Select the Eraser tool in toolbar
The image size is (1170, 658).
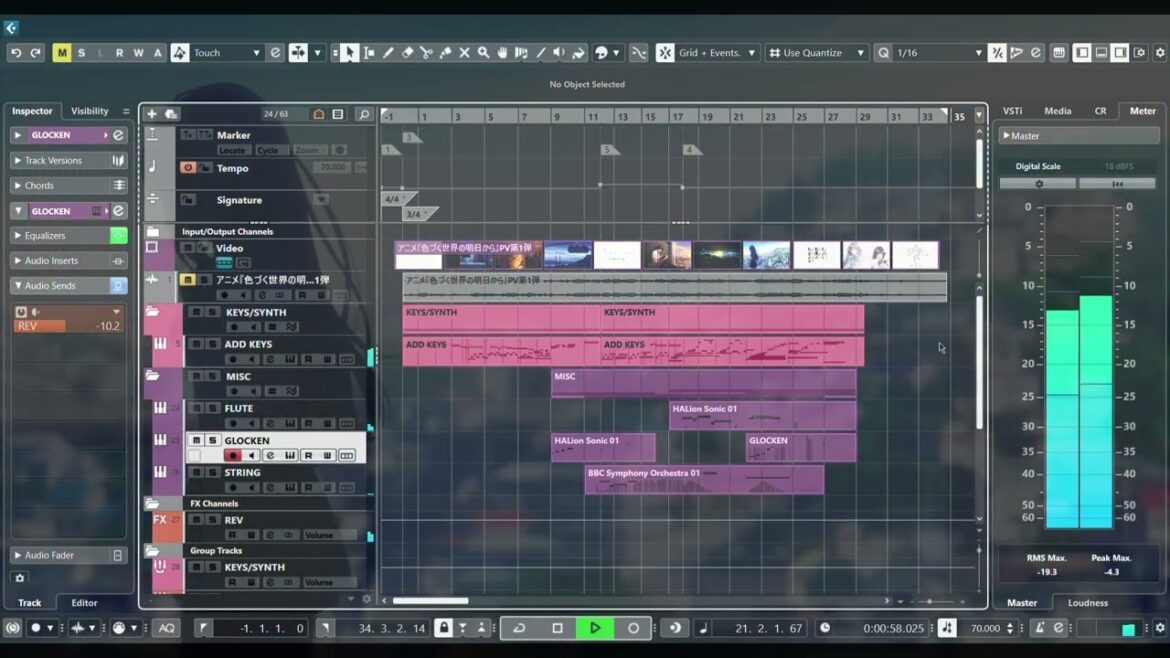click(407, 53)
